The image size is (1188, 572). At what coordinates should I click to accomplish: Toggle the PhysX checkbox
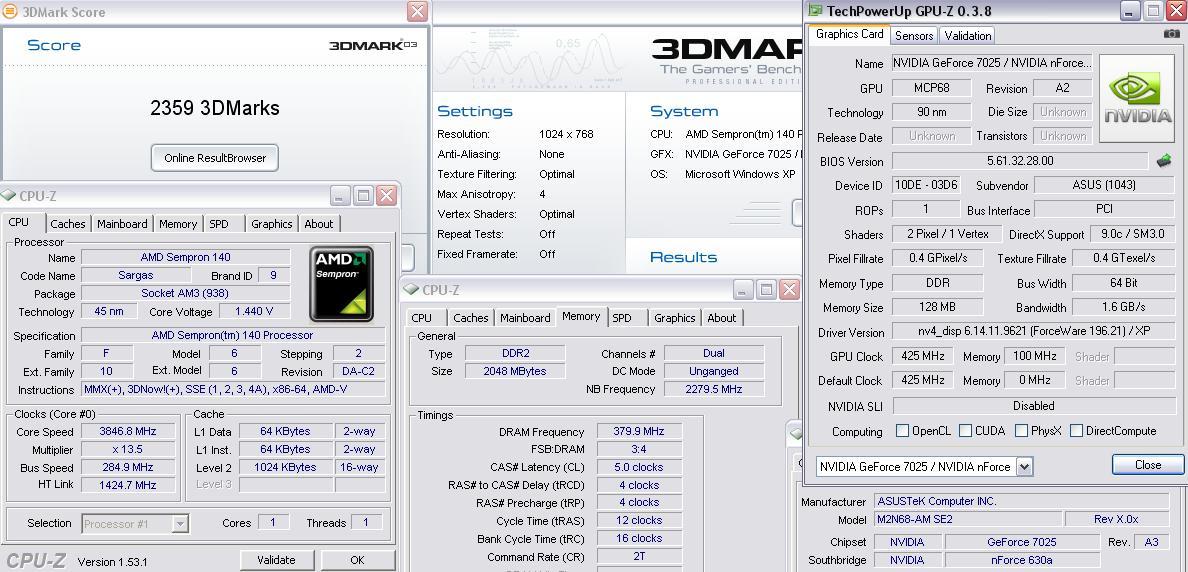tap(1021, 430)
